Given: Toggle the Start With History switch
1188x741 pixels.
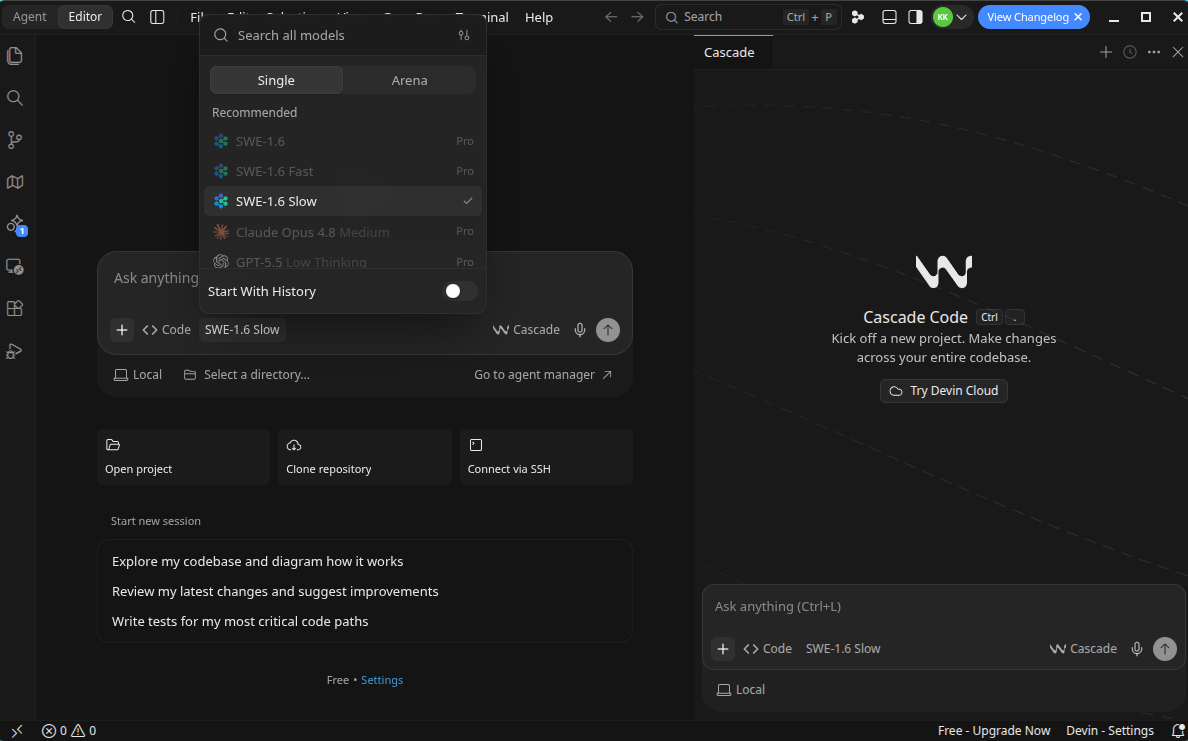Looking at the screenshot, I should click(459, 291).
